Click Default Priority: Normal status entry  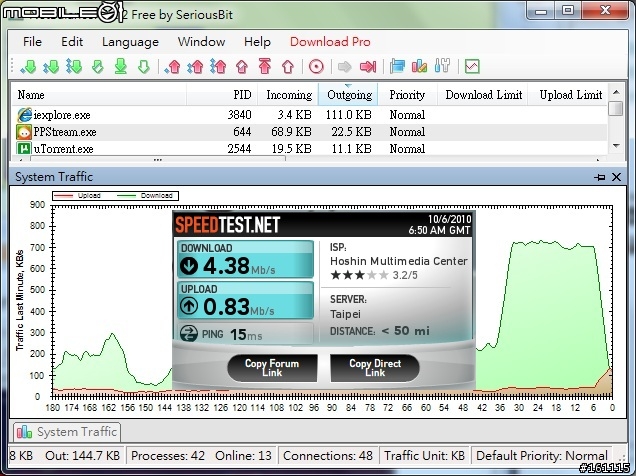[542, 456]
